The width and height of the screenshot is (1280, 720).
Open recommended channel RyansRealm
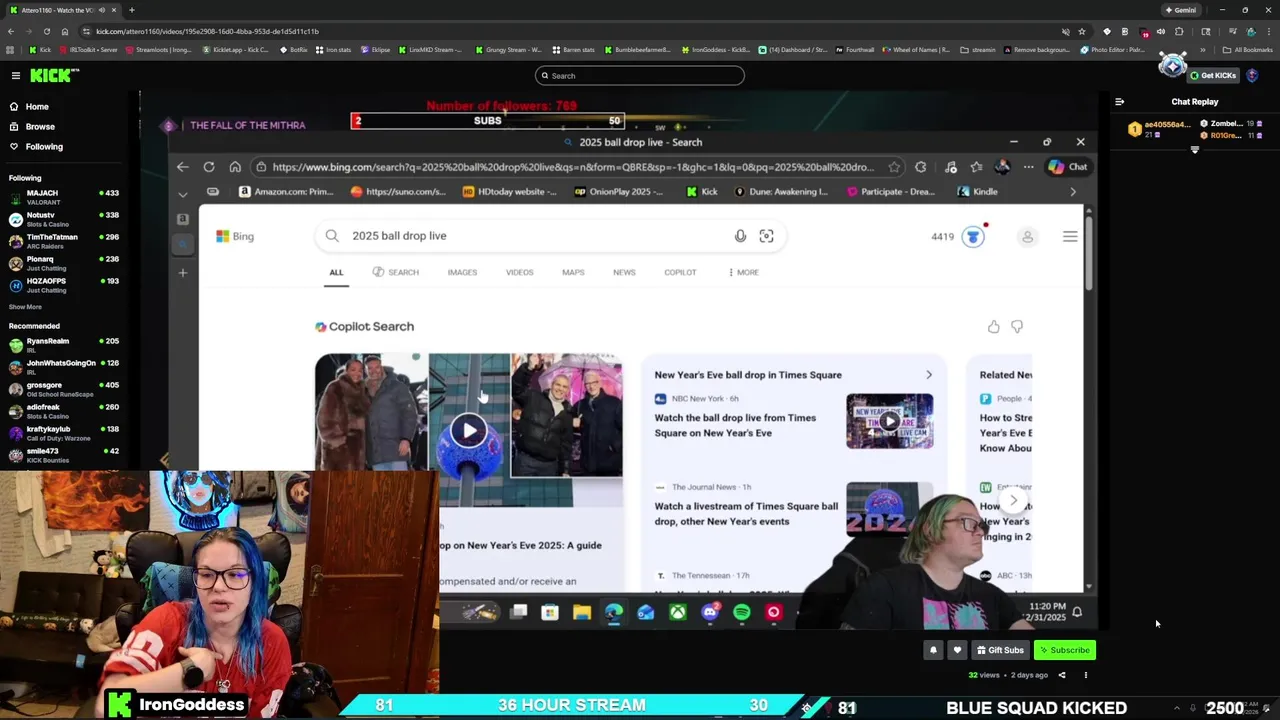pos(65,345)
